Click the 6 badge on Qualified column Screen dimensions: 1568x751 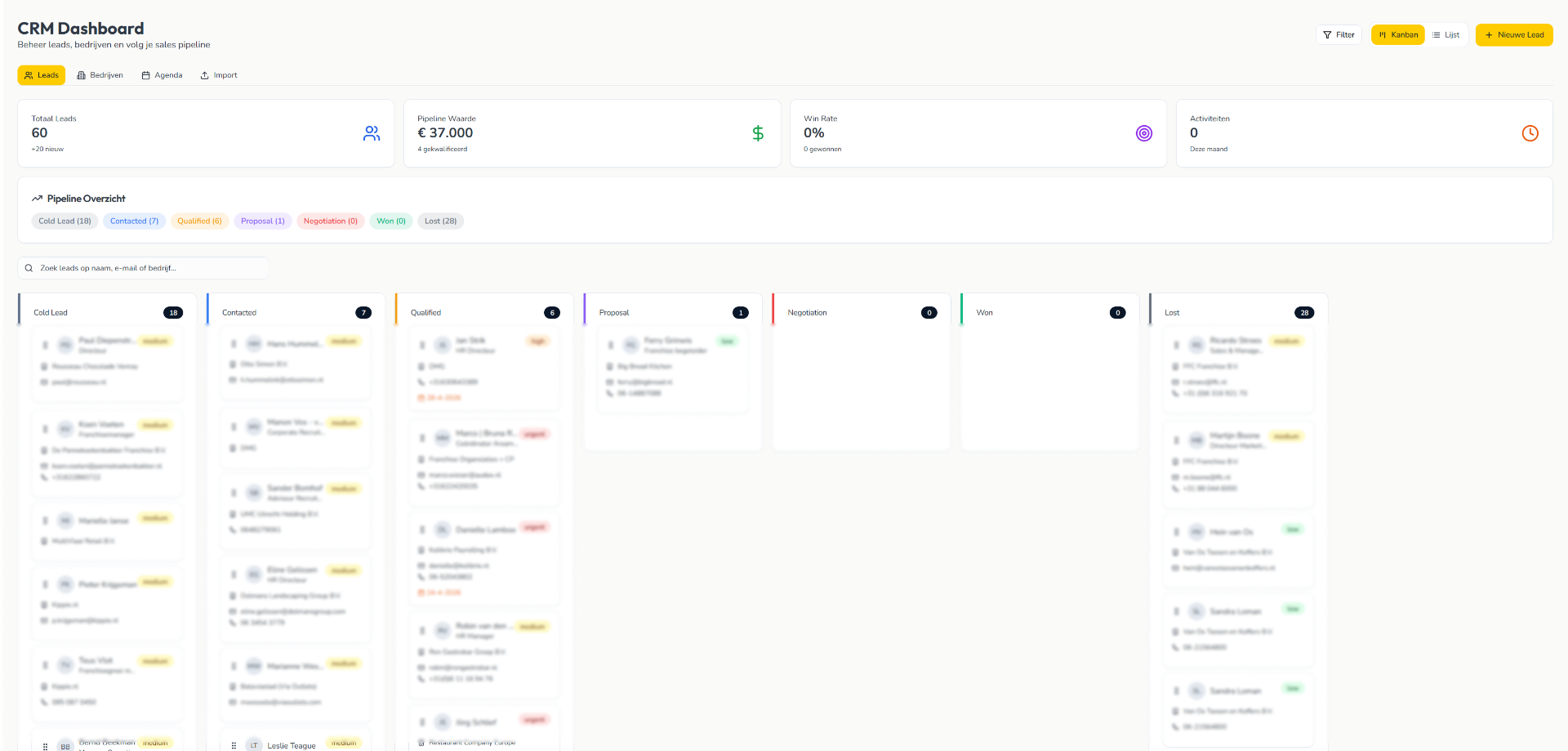pos(552,313)
